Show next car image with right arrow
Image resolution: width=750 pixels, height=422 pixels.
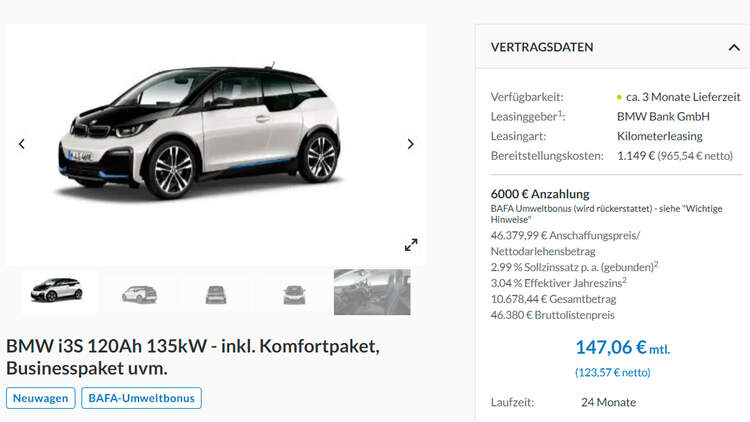coord(410,144)
